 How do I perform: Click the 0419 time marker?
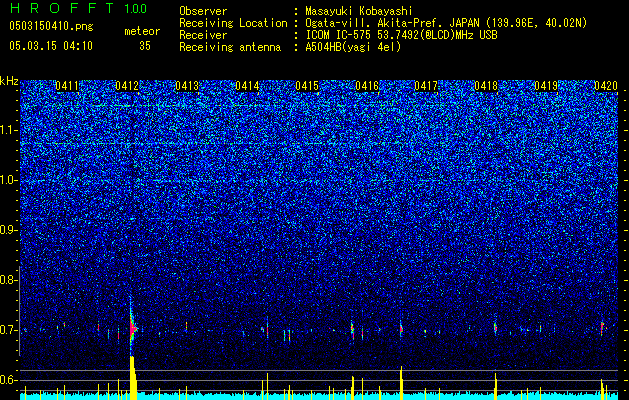click(546, 86)
